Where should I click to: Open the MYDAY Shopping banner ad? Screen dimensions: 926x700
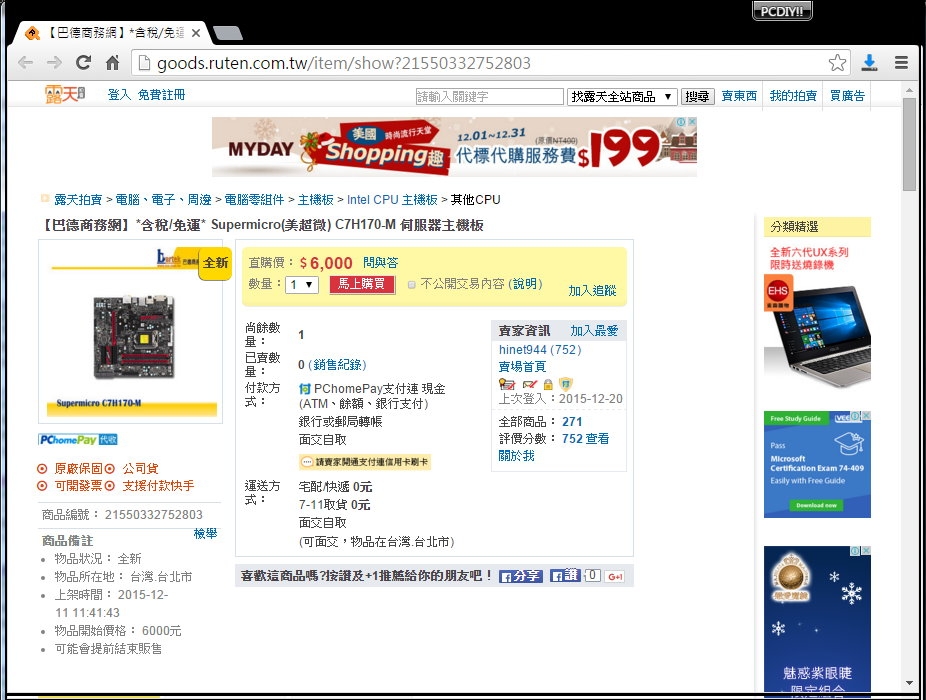pyautogui.click(x=454, y=146)
